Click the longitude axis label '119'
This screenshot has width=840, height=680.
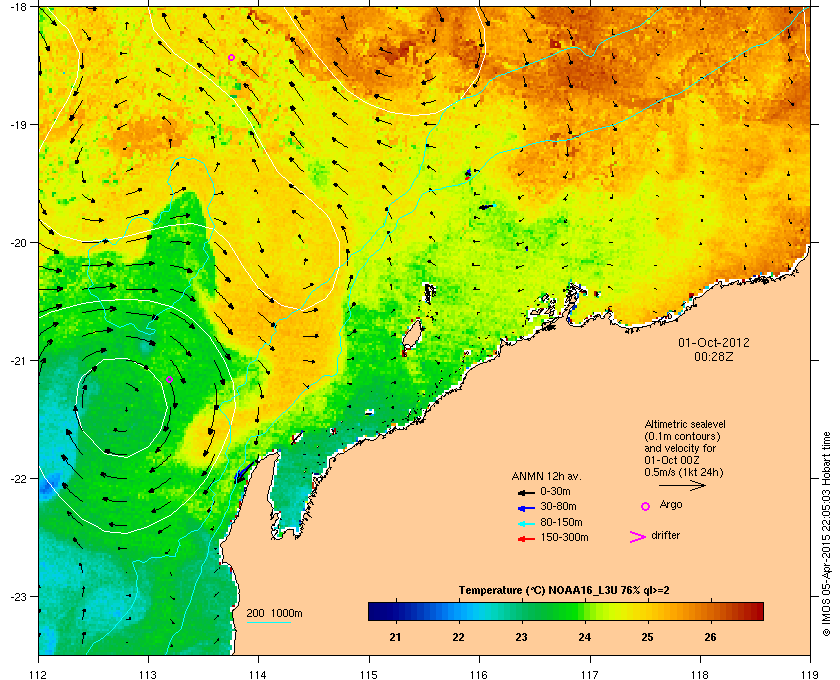tap(810, 675)
